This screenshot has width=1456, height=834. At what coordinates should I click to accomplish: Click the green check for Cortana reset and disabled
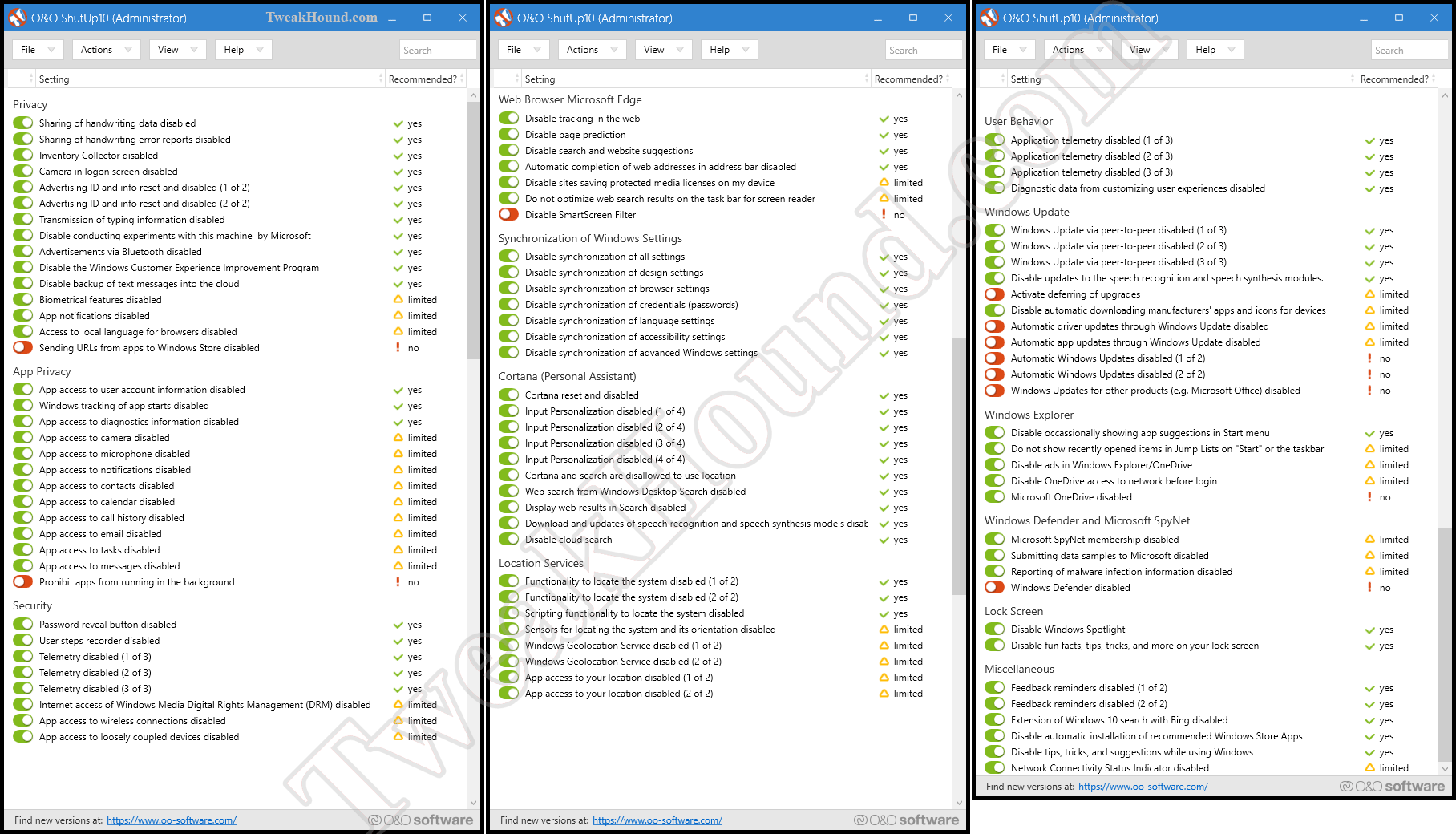tap(884, 395)
